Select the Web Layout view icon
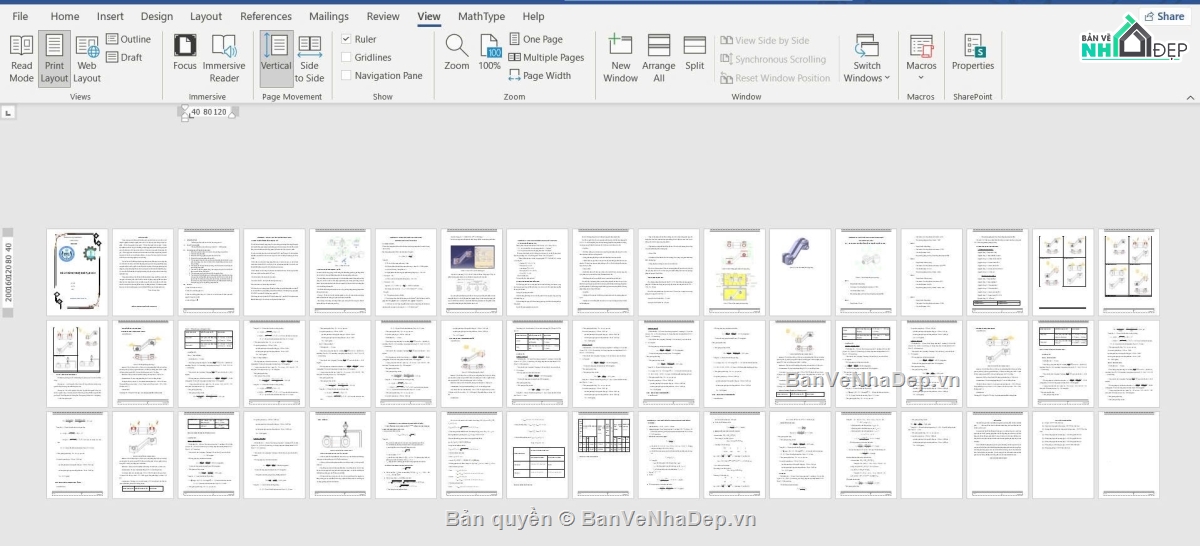Viewport: 1200px width, 546px height. pos(87,58)
